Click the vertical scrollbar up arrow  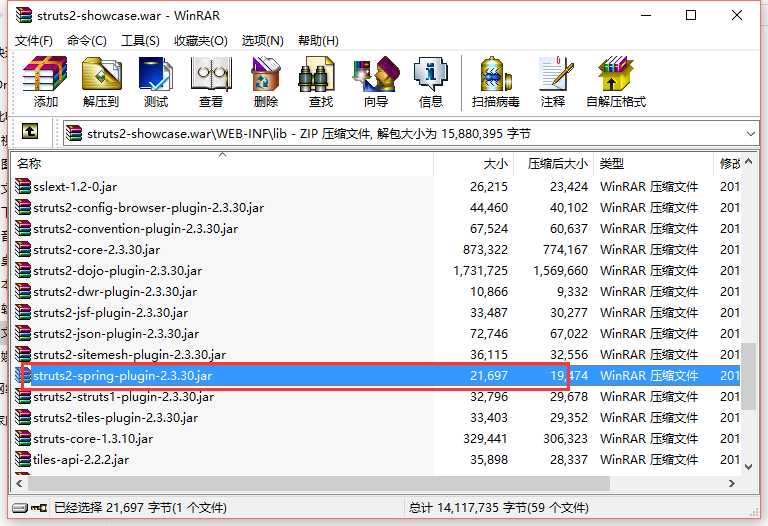click(x=748, y=162)
